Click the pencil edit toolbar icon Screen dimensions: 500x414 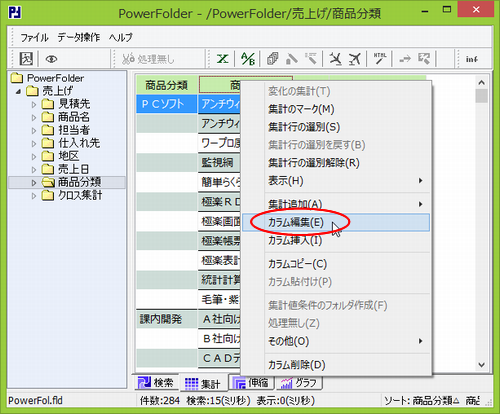(x=292, y=59)
